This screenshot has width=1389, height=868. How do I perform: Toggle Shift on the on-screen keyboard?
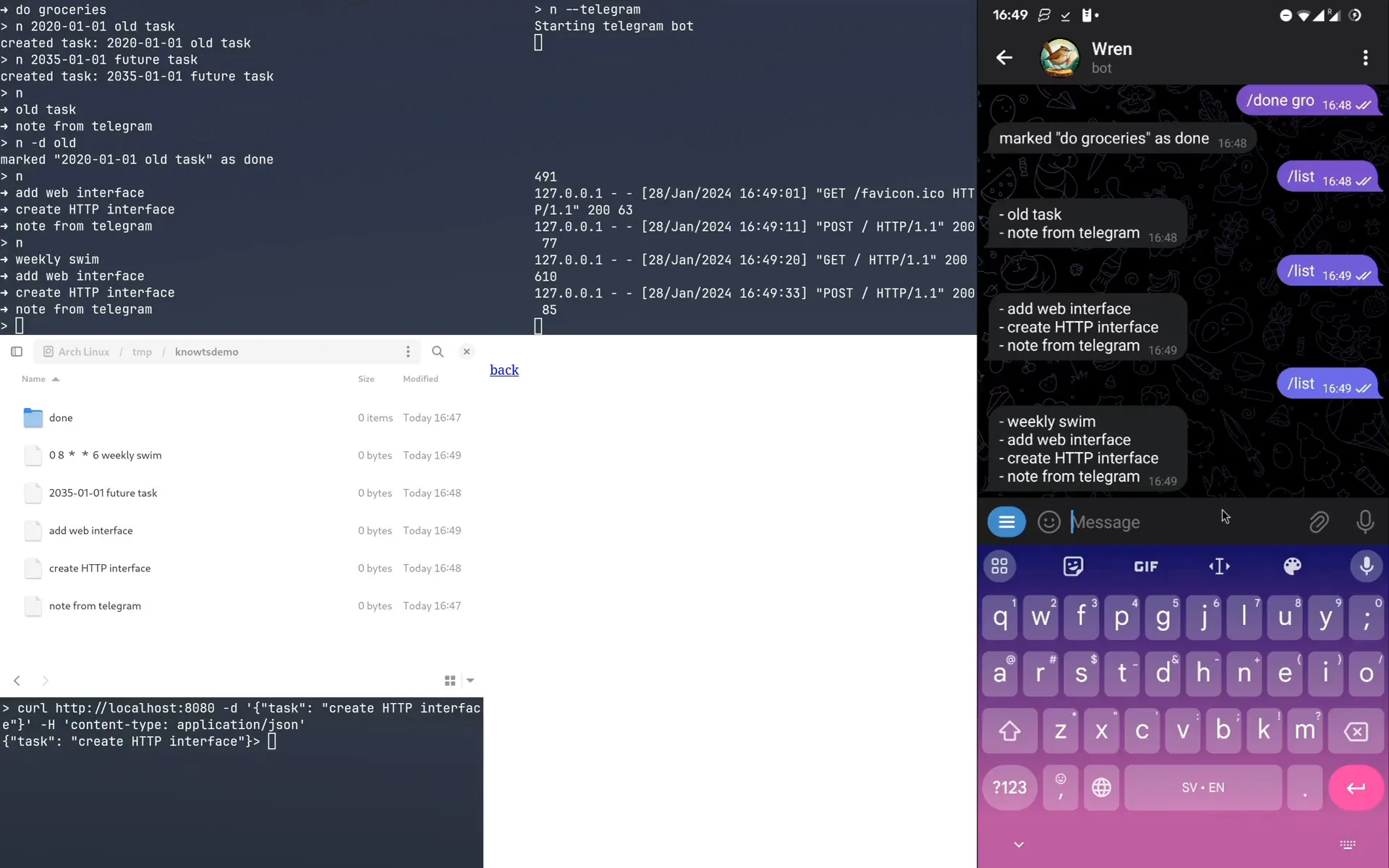1009,731
